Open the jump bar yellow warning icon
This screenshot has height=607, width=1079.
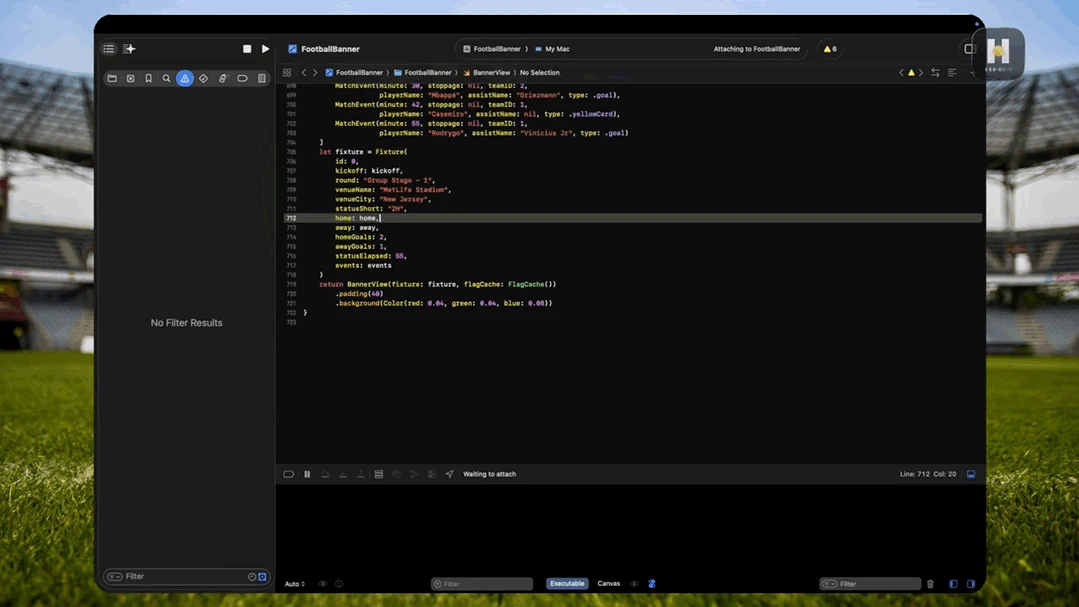[x=911, y=72]
